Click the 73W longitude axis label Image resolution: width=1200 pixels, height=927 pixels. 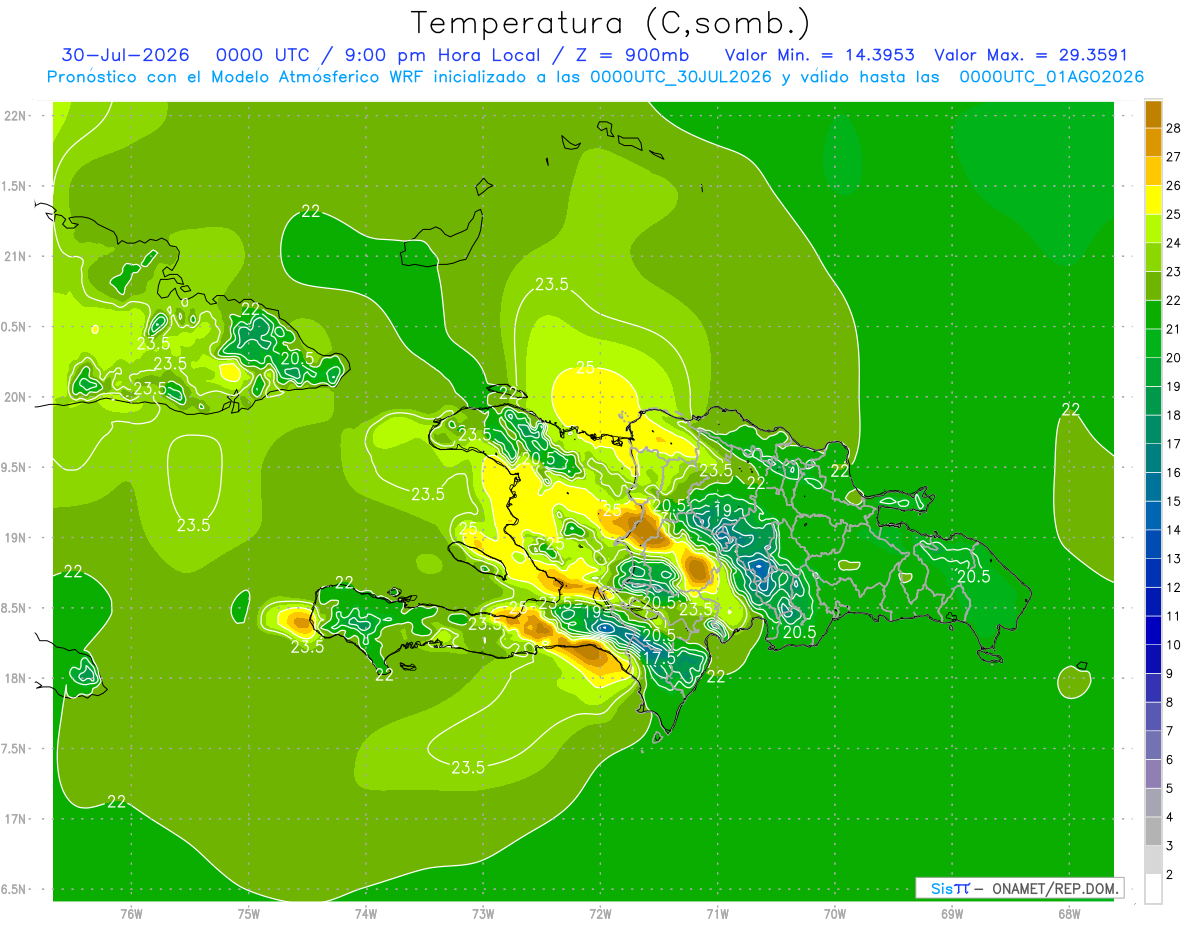click(x=483, y=913)
